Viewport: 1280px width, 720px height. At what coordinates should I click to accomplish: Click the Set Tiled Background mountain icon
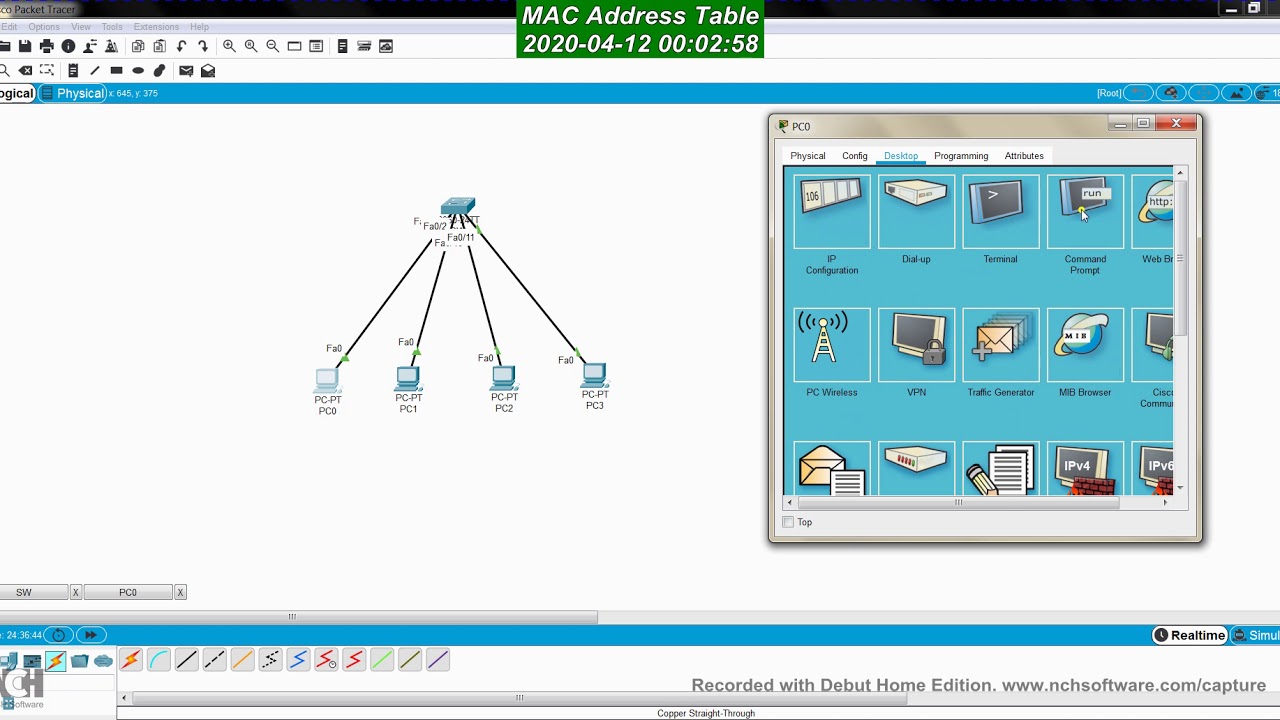[x=1237, y=93]
